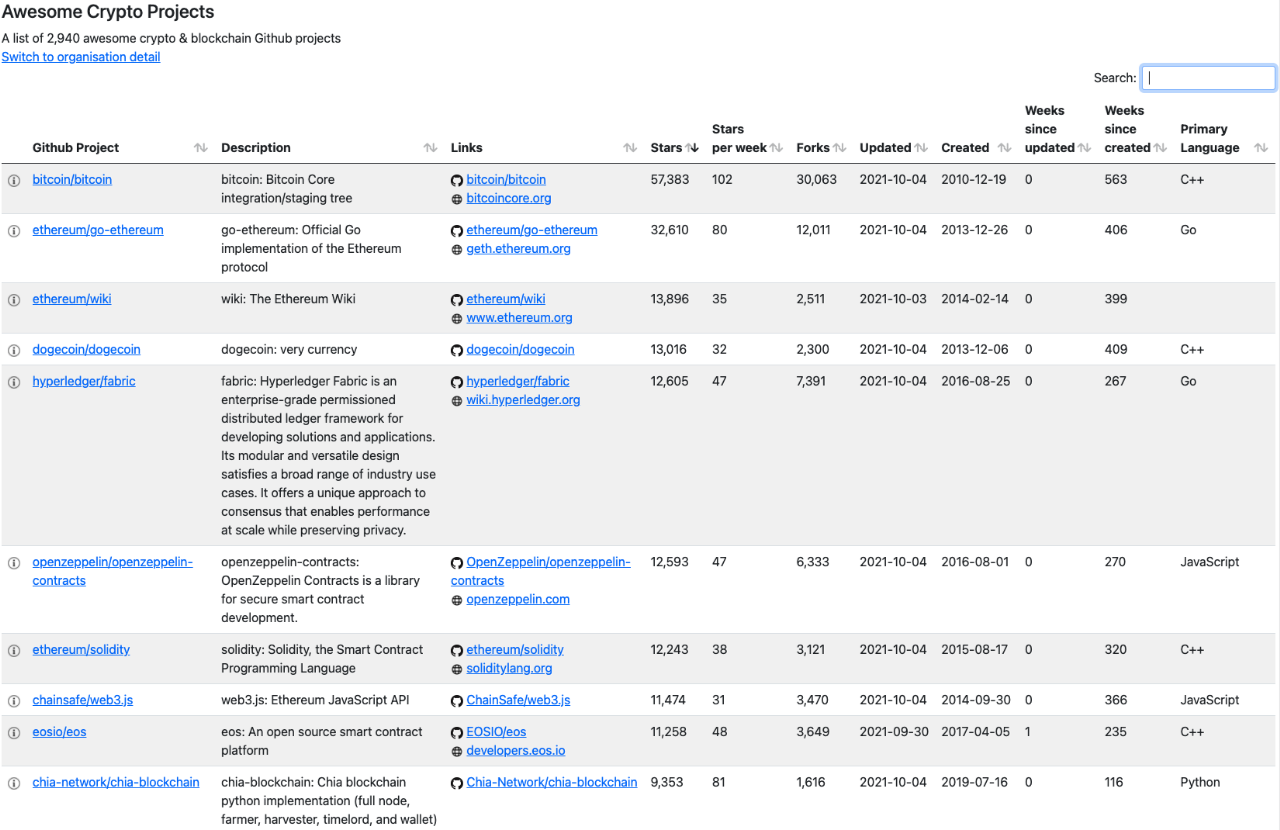Open info icon beside ethereum/solidity
1280x830 pixels.
[x=14, y=651]
